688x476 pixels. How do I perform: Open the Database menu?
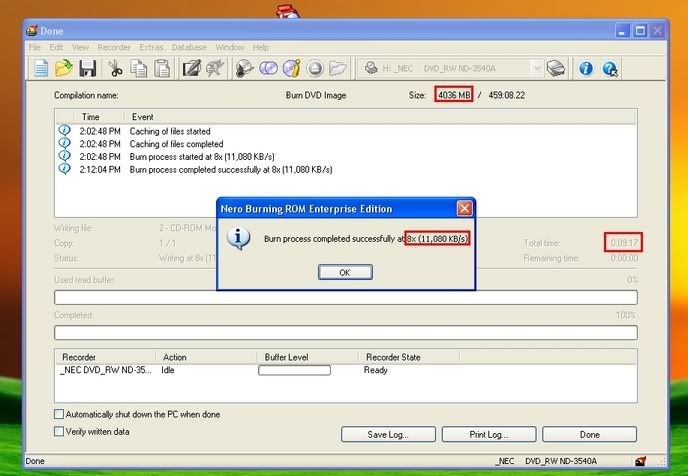[189, 47]
